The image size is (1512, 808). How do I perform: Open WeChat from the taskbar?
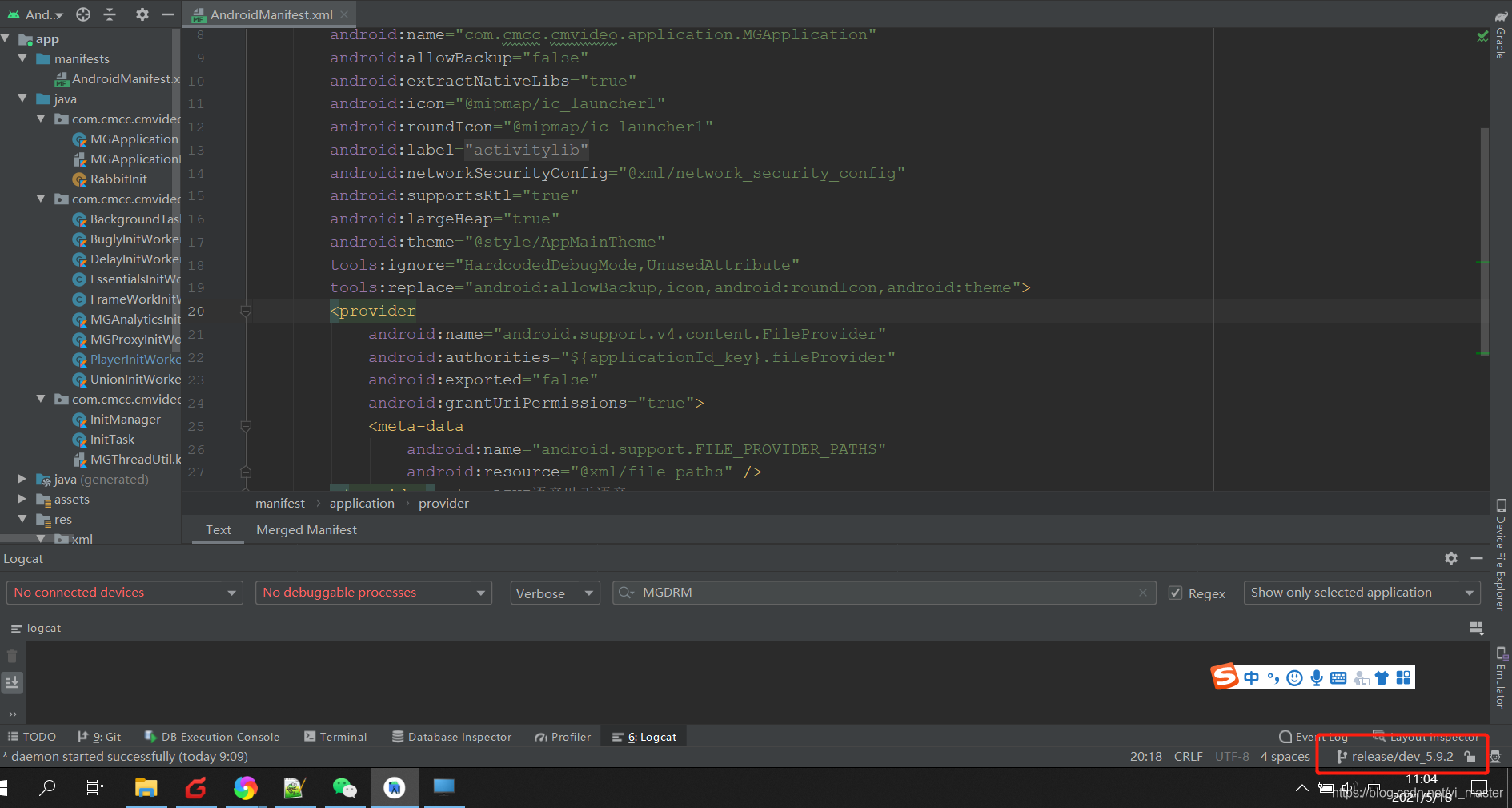pos(345,788)
